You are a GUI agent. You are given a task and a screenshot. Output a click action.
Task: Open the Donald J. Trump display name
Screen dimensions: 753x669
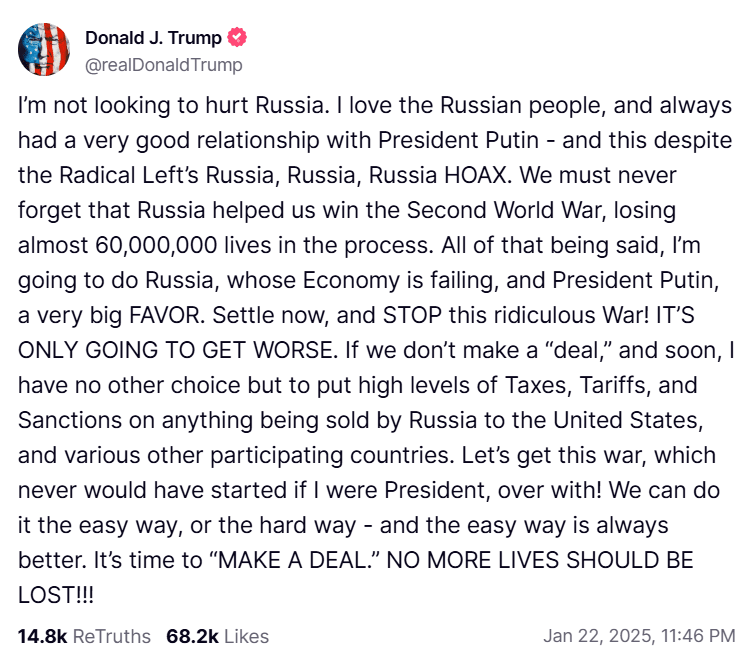pyautogui.click(x=155, y=39)
